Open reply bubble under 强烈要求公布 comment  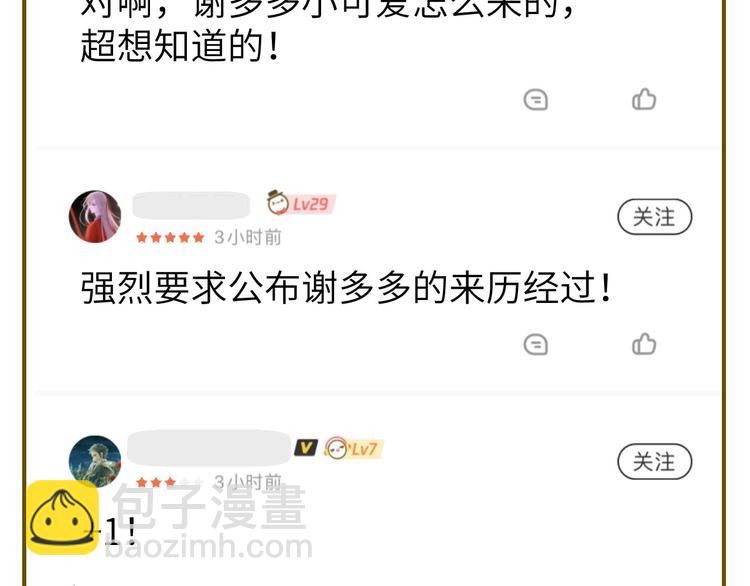click(536, 344)
